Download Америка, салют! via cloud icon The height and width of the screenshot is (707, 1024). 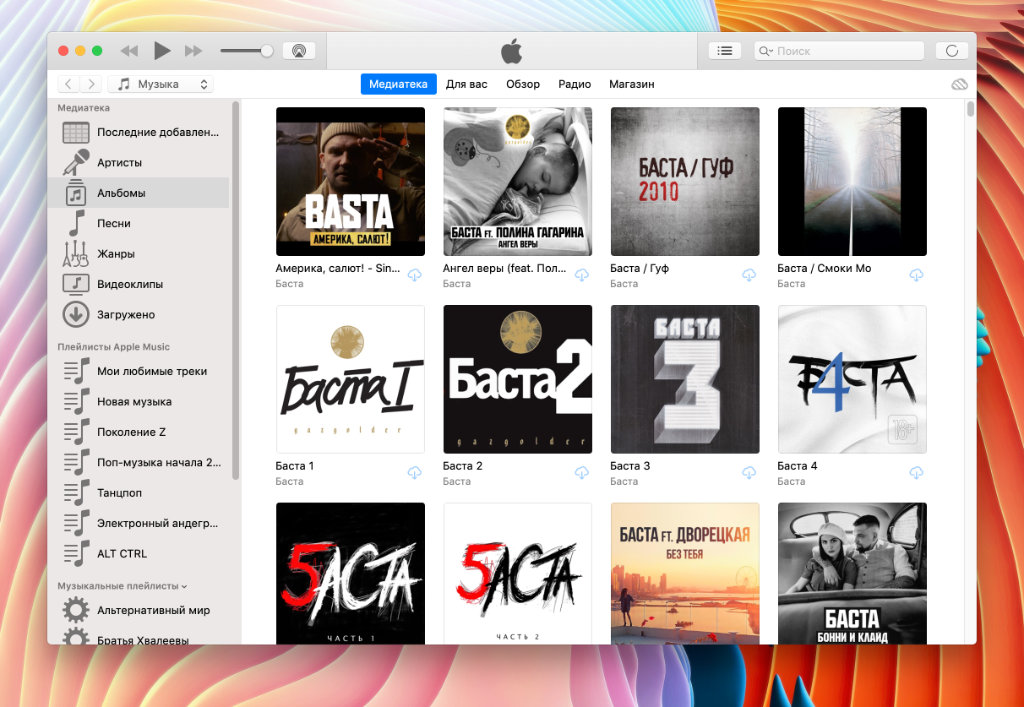(x=415, y=275)
